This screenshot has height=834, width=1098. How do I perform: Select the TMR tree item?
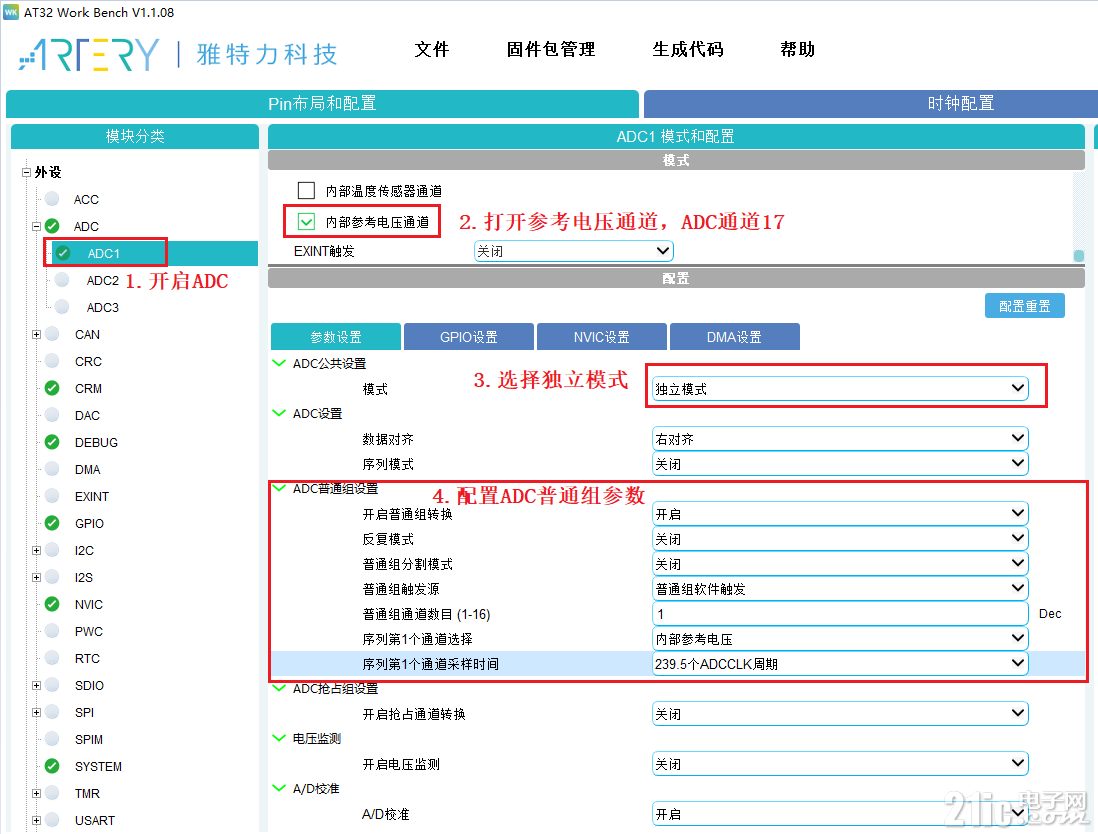(x=88, y=793)
